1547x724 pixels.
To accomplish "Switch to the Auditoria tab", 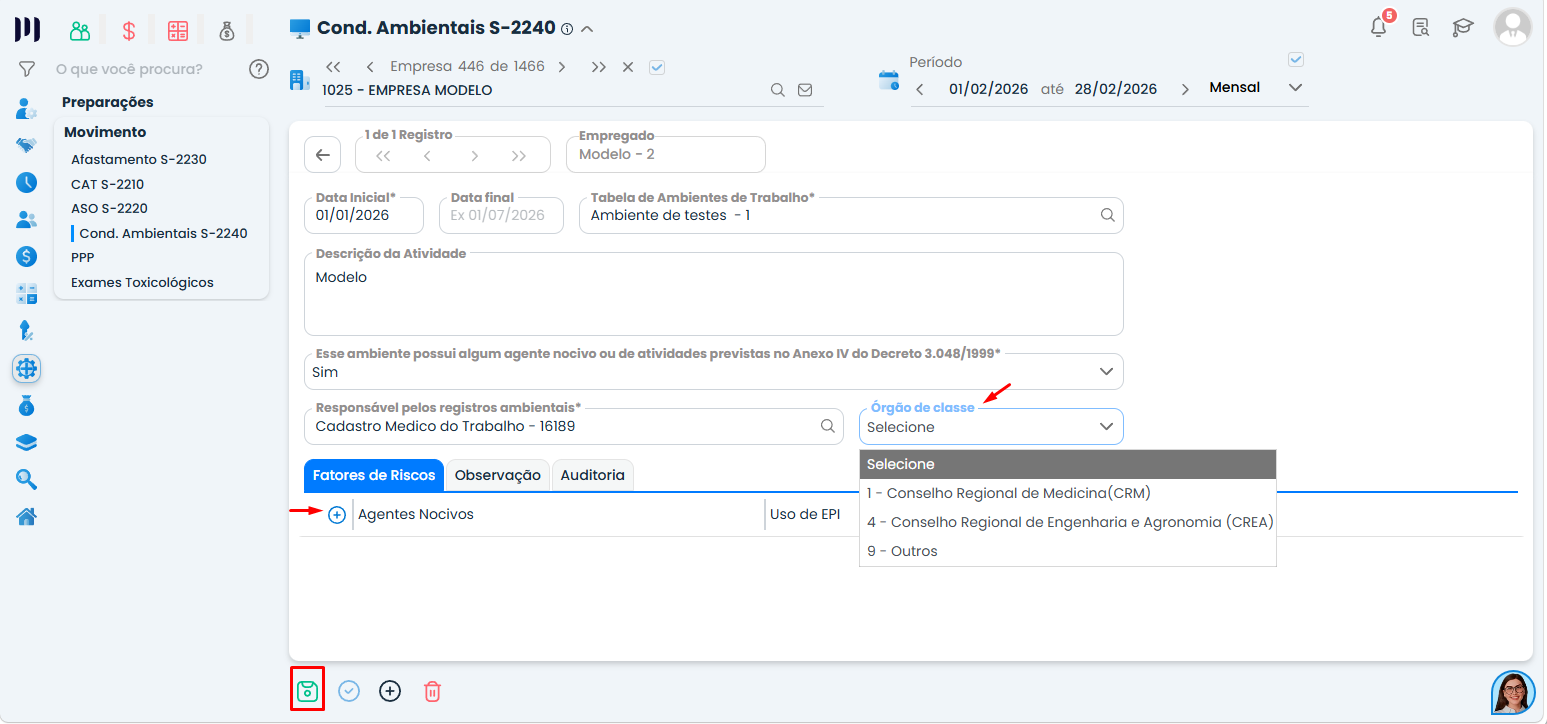I will (592, 476).
